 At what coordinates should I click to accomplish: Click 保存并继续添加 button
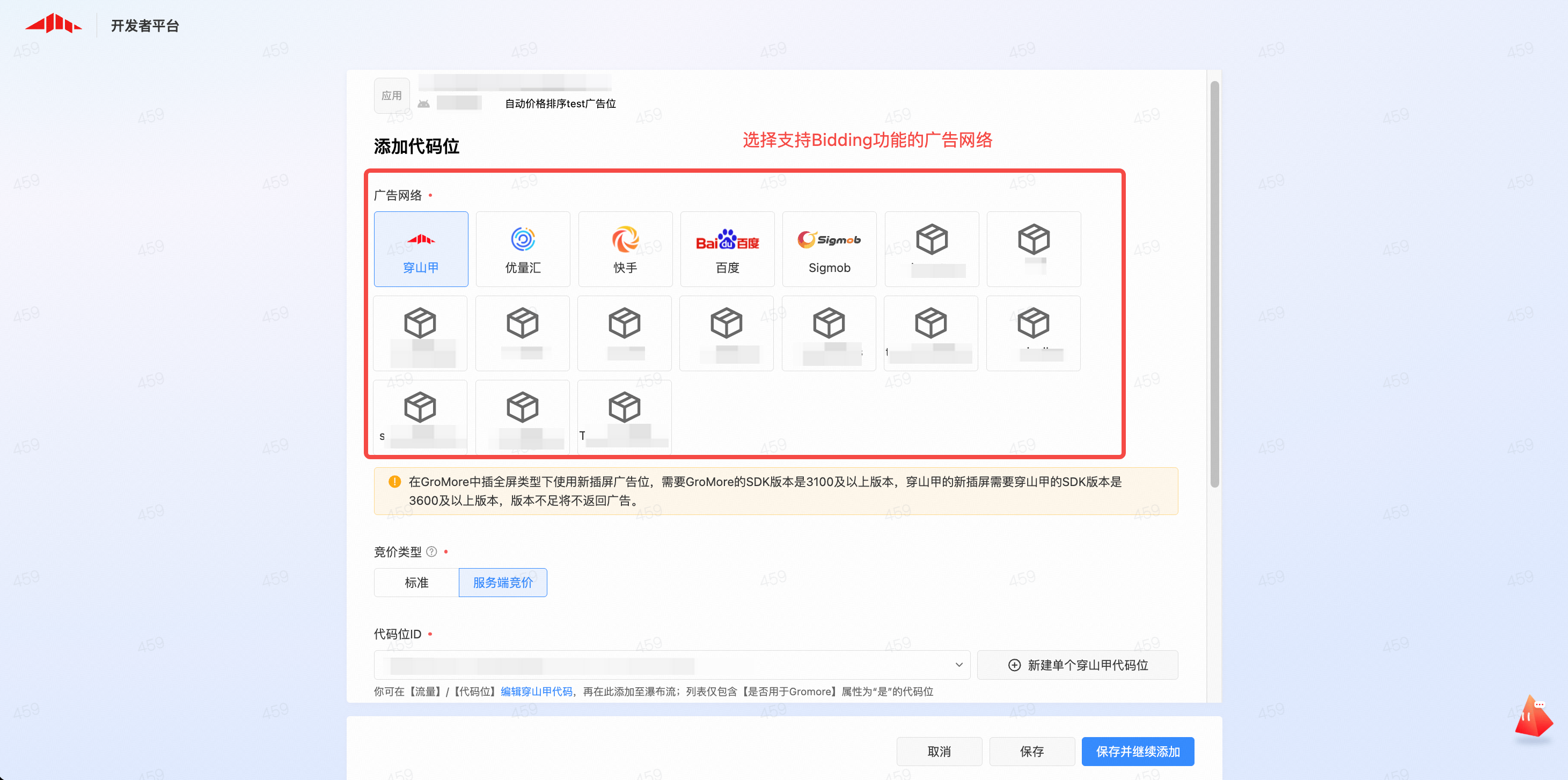(x=1137, y=752)
